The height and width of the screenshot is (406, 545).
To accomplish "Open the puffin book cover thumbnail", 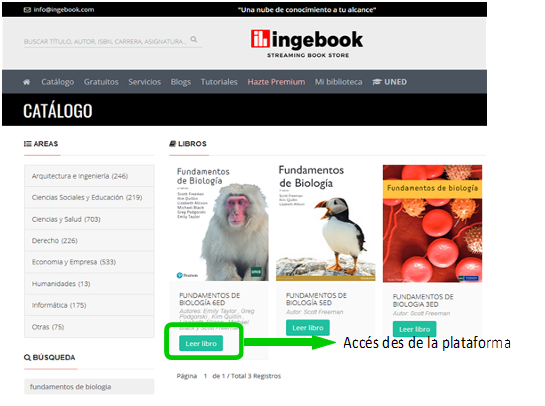I will click(x=326, y=223).
